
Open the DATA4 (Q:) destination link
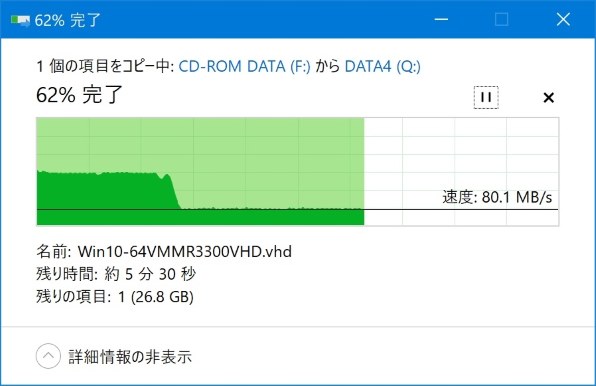tap(382, 66)
